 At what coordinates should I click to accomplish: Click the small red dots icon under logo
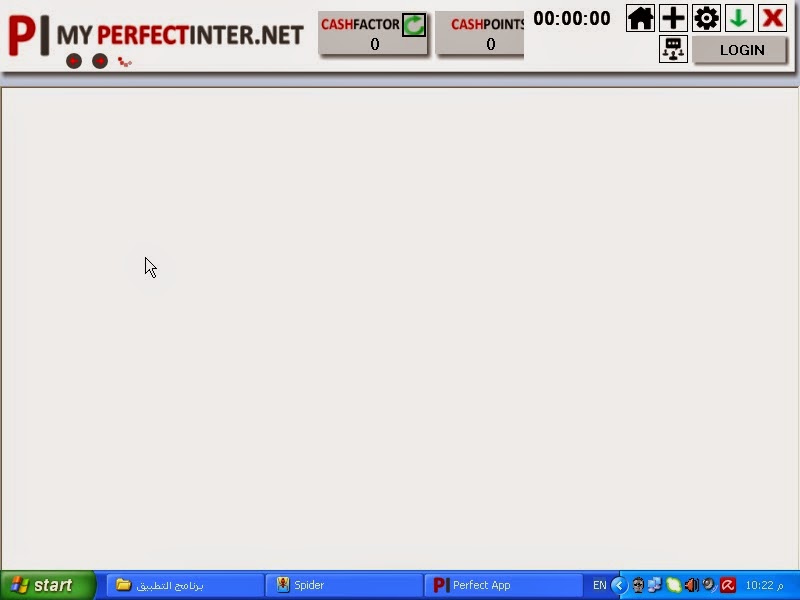tap(124, 62)
